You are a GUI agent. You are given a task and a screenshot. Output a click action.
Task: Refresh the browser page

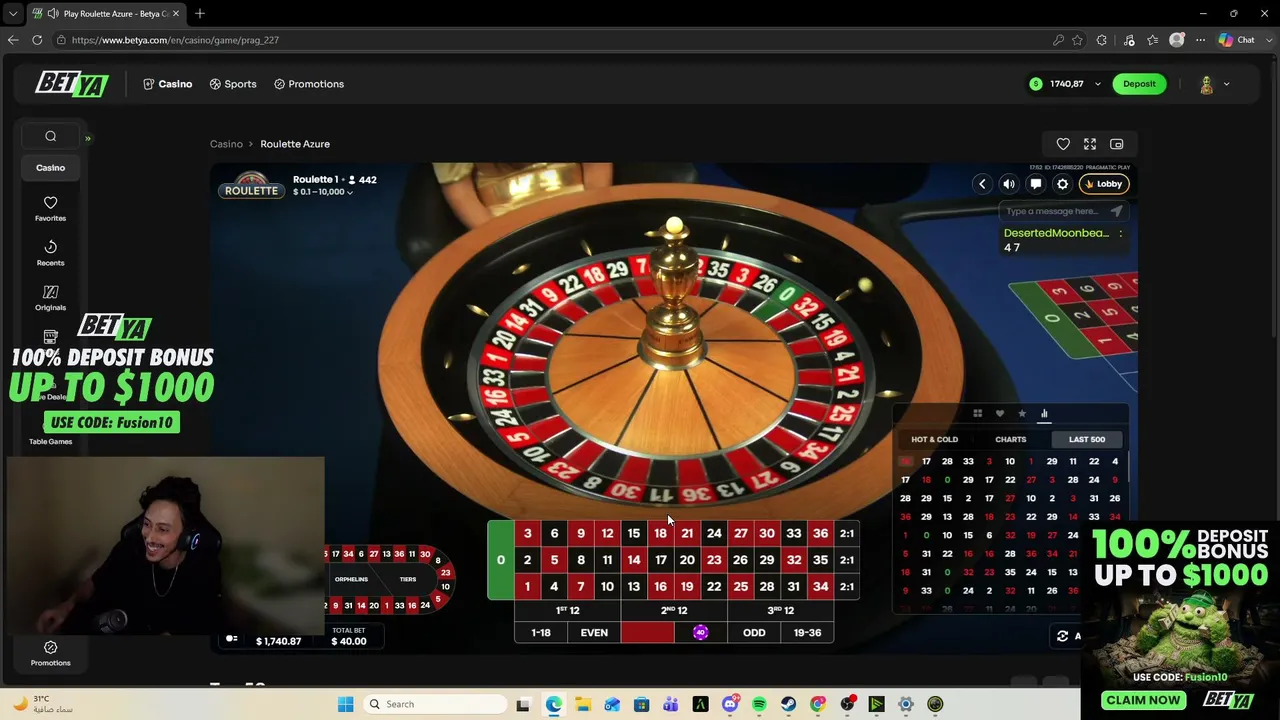coord(37,40)
